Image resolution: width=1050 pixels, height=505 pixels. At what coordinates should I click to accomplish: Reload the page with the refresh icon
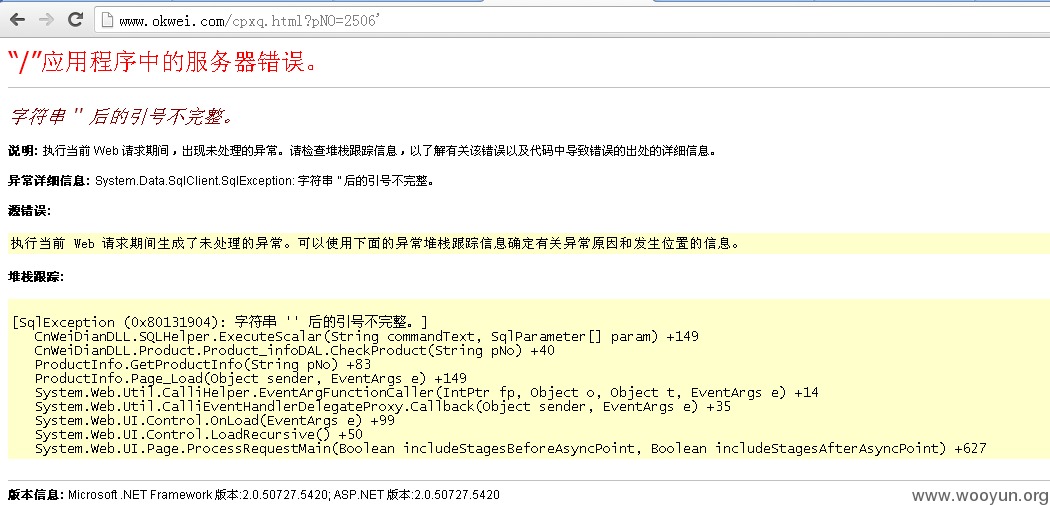(76, 19)
